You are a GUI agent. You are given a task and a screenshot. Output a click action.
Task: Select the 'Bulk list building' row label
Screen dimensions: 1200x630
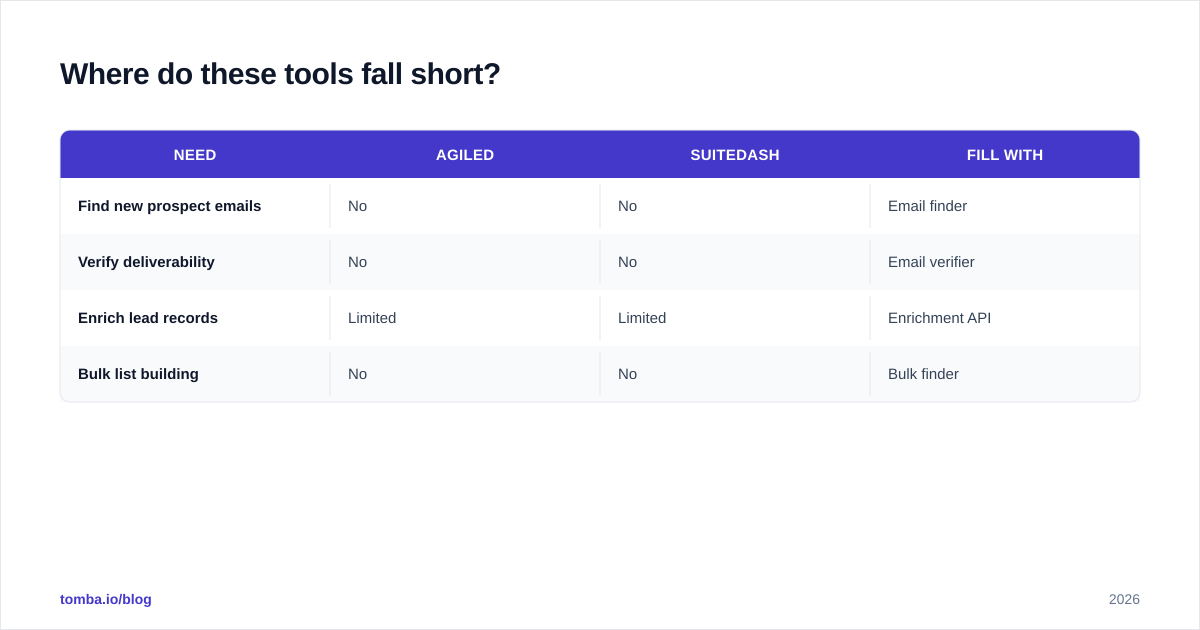coord(138,374)
